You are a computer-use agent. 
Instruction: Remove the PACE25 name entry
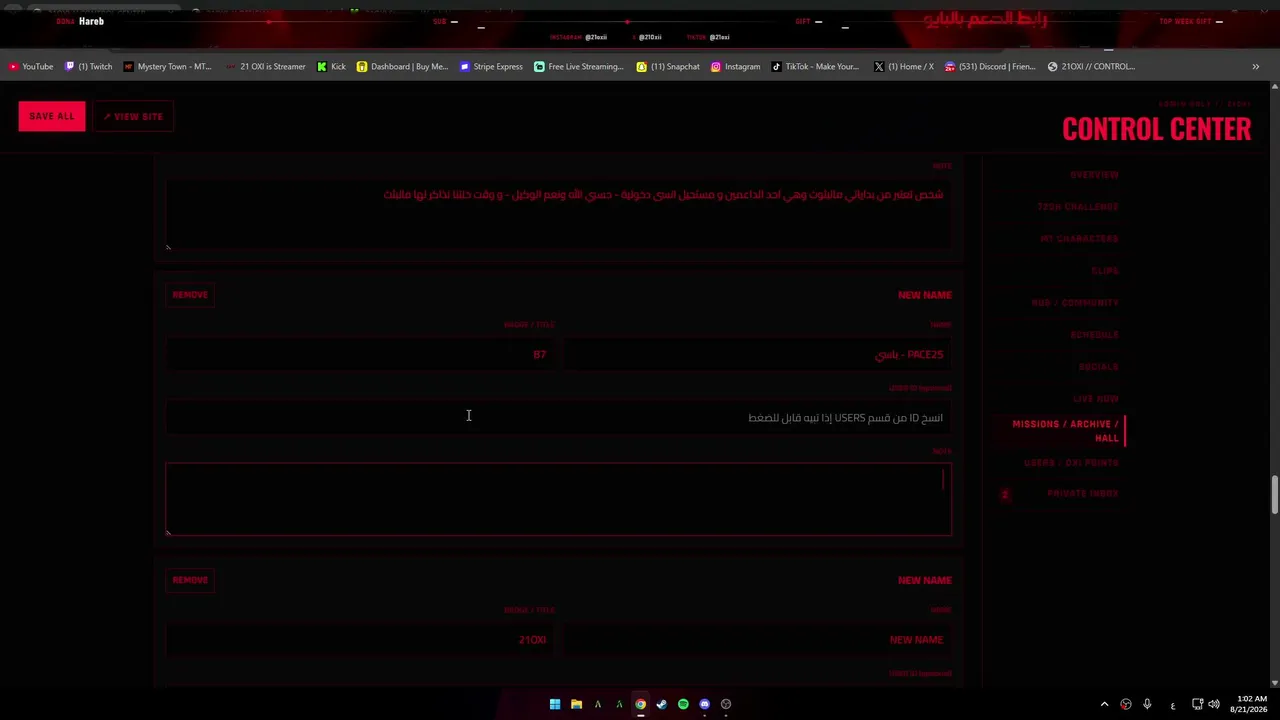pos(190,295)
